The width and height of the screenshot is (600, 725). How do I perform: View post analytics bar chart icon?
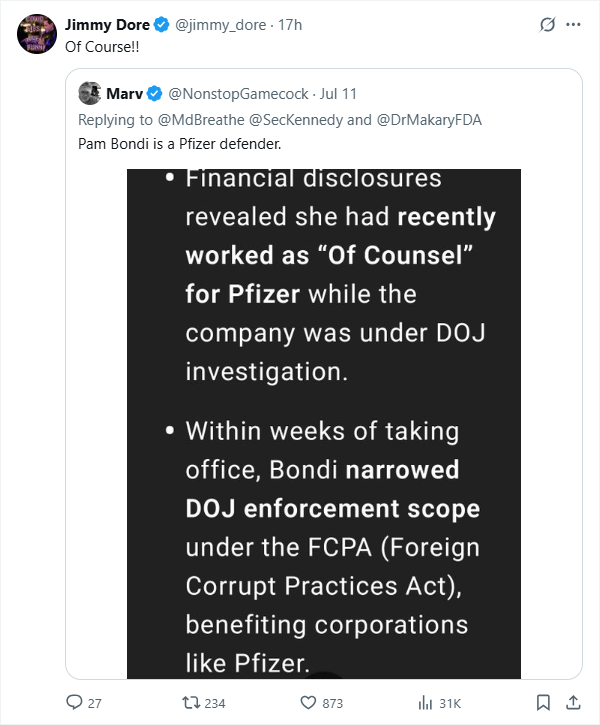[425, 703]
